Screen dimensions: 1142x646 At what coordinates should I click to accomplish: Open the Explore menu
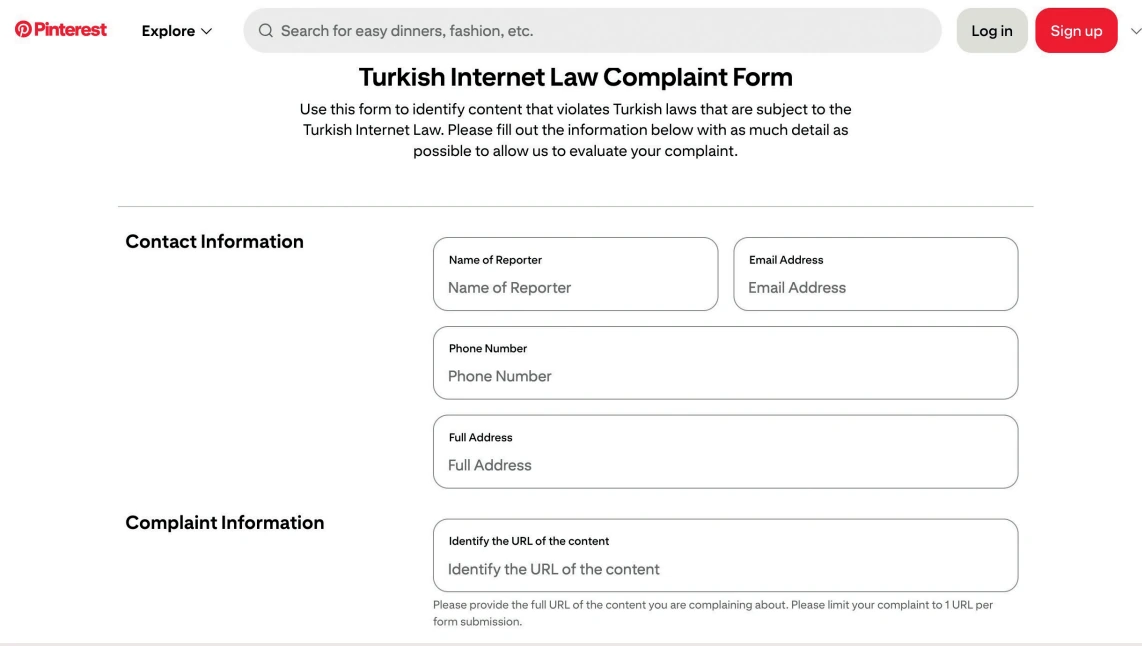[176, 31]
